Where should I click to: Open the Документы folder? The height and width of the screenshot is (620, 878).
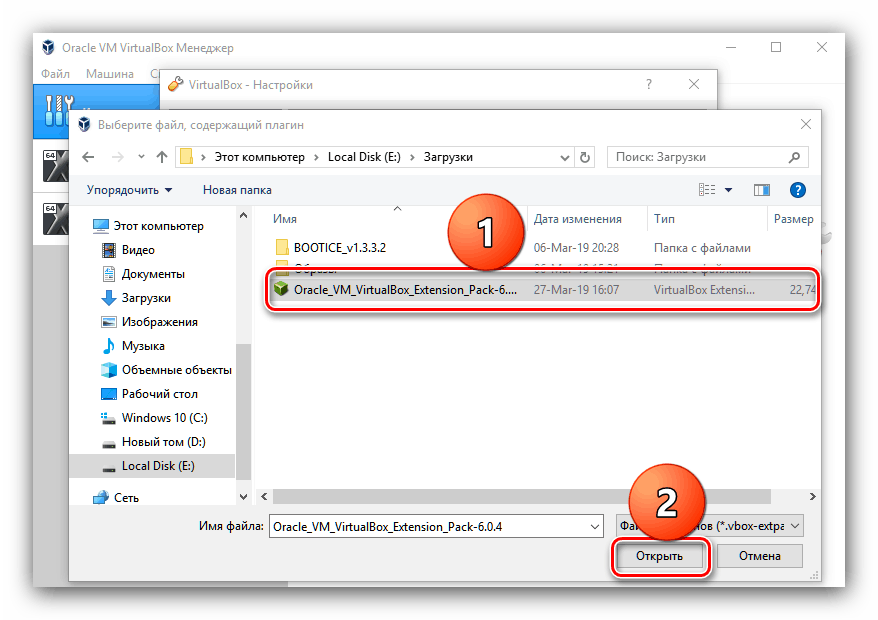[x=143, y=274]
